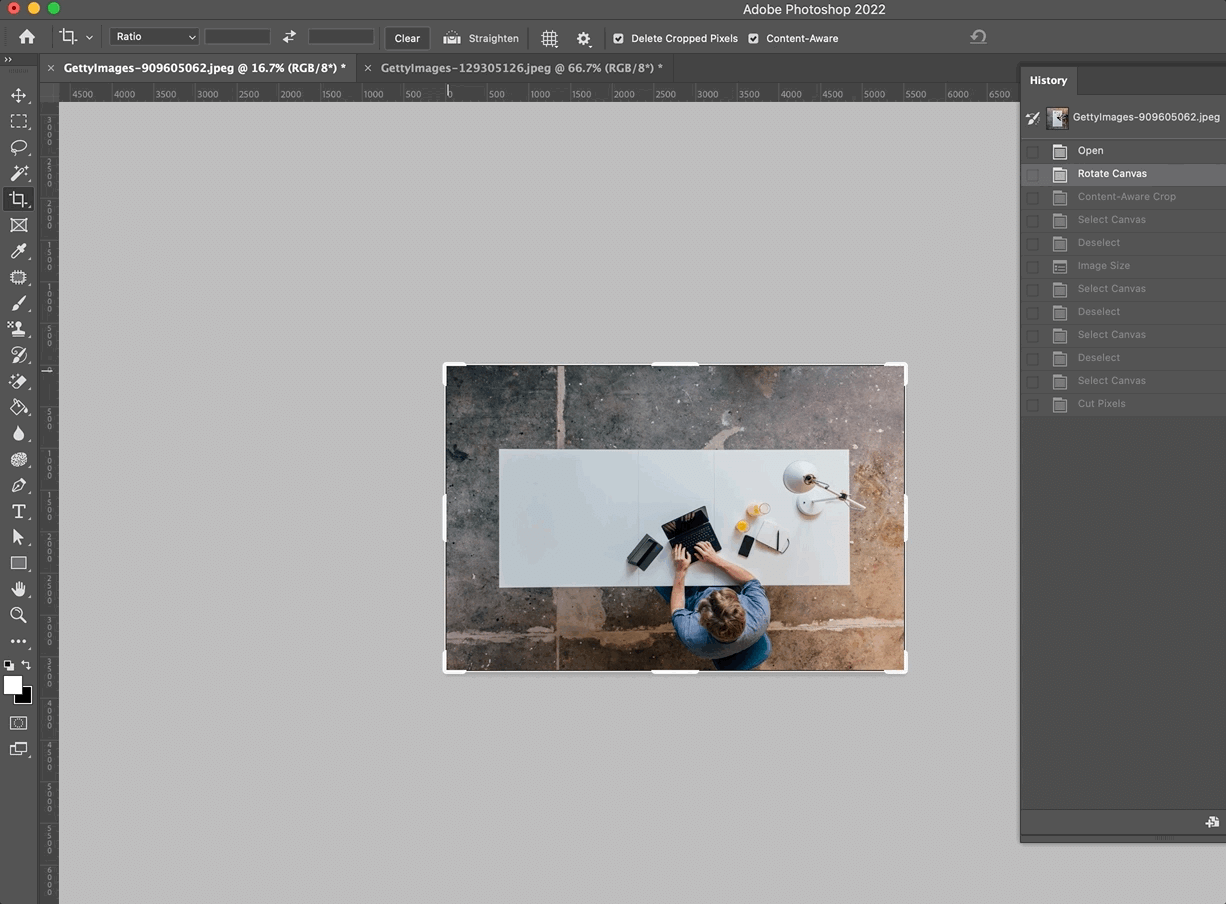
Task: Select the Clone Stamp tool
Action: click(x=18, y=329)
